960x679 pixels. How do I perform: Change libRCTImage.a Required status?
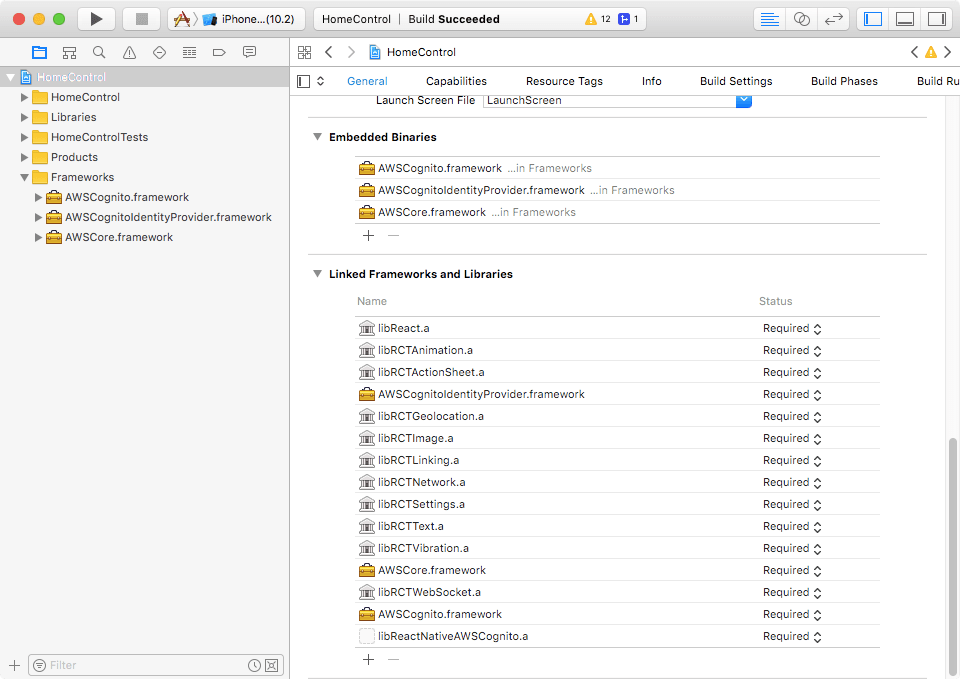click(792, 438)
